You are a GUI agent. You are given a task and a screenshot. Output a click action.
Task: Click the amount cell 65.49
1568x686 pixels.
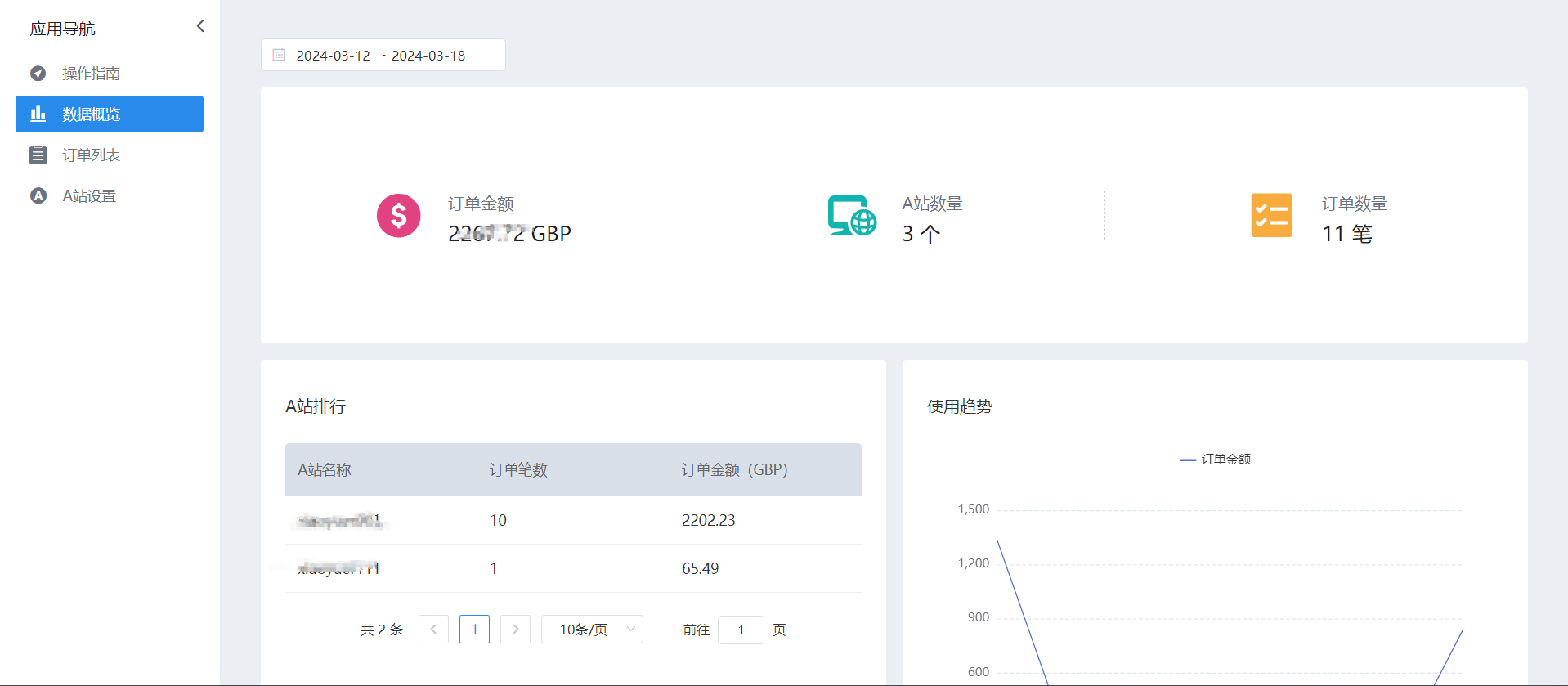pos(701,569)
